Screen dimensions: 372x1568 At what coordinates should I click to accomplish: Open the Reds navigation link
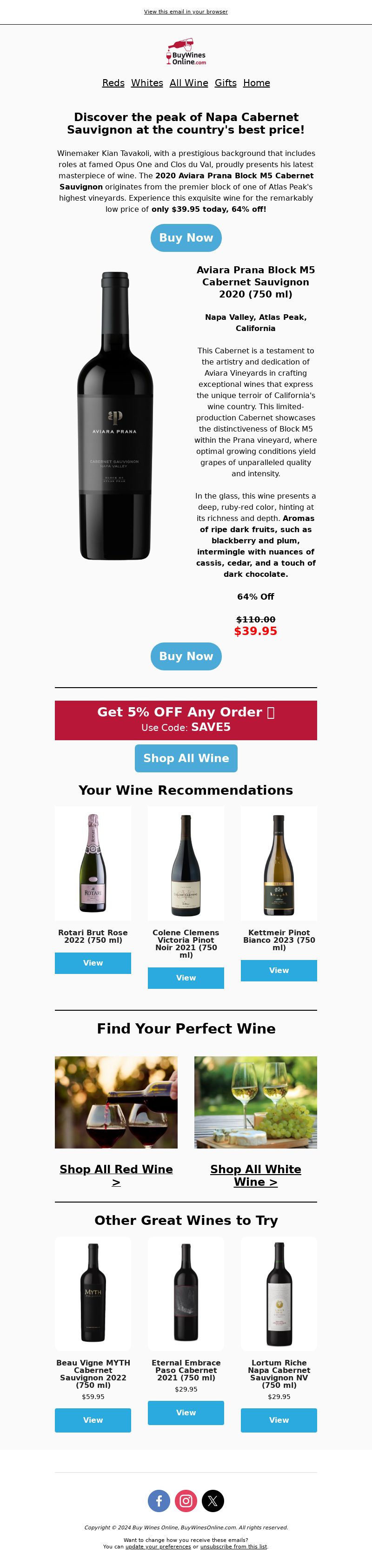113,83
